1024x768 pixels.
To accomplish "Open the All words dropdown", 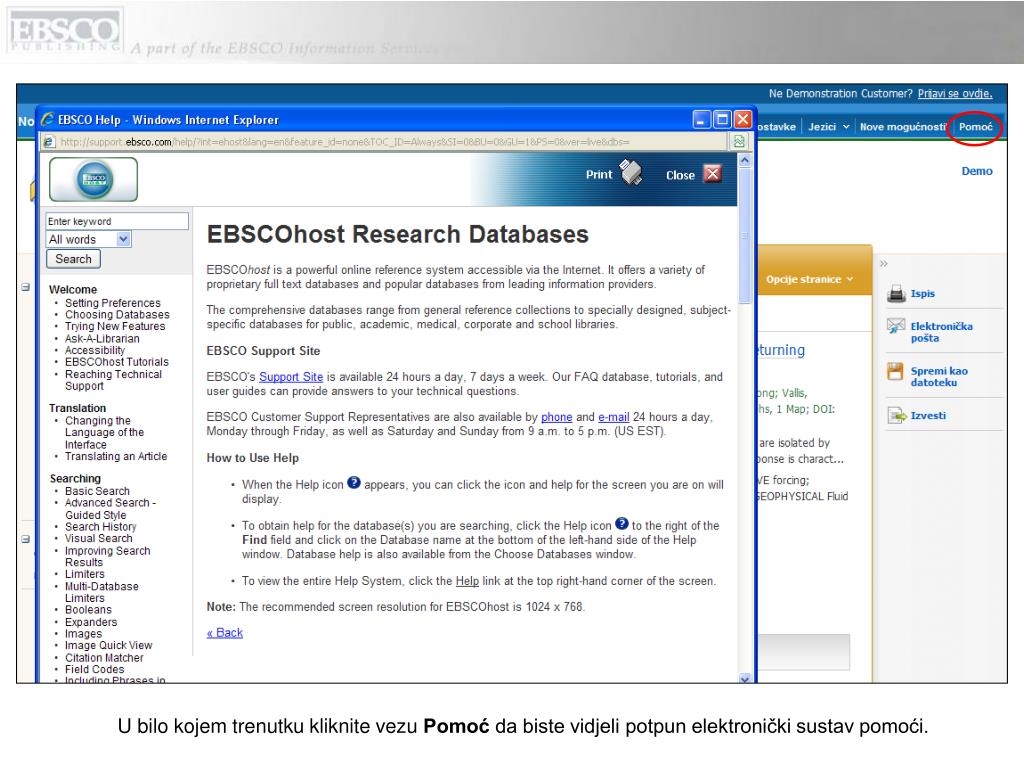I will click(123, 239).
